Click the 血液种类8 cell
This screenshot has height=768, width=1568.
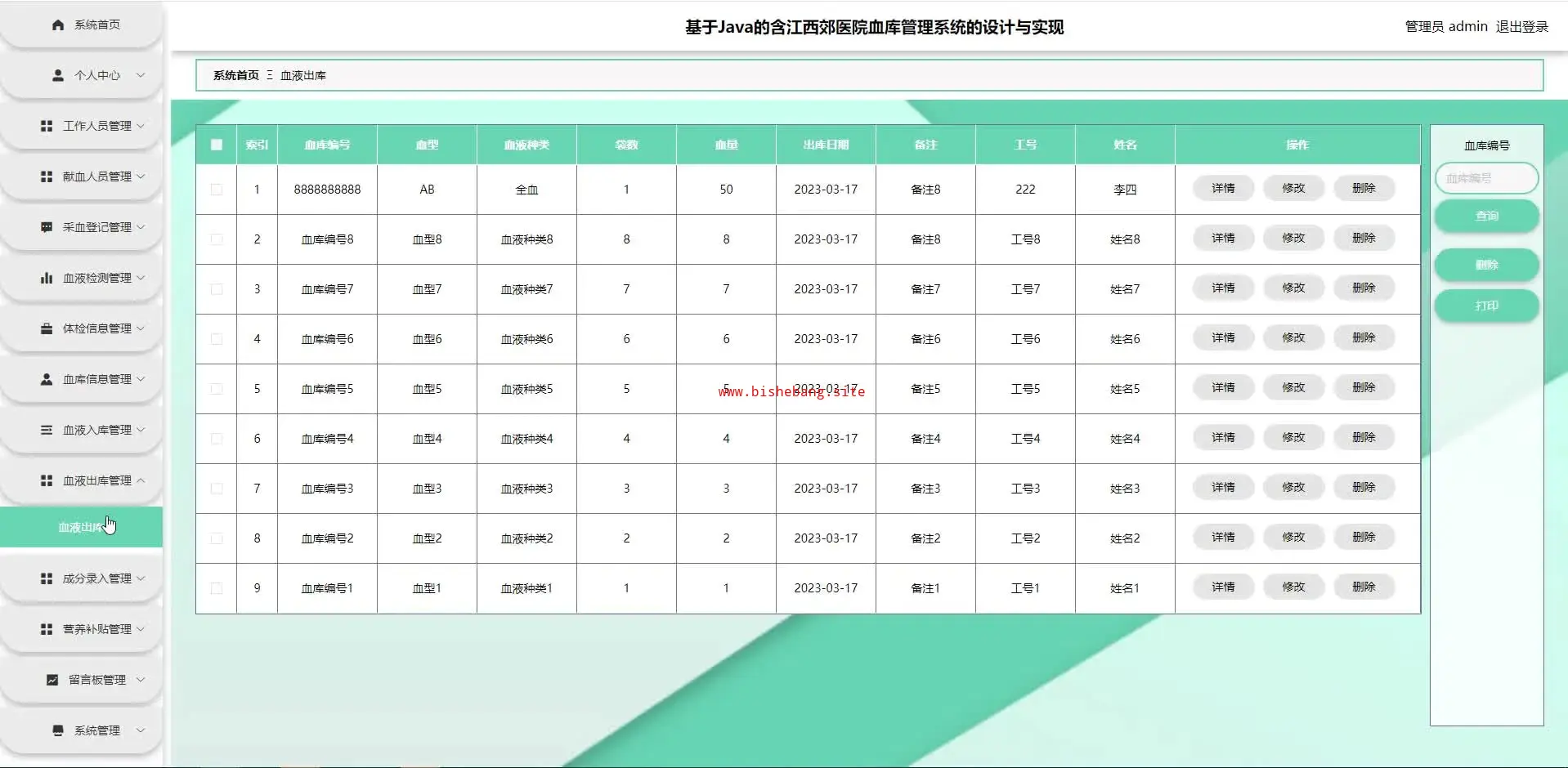pos(526,239)
